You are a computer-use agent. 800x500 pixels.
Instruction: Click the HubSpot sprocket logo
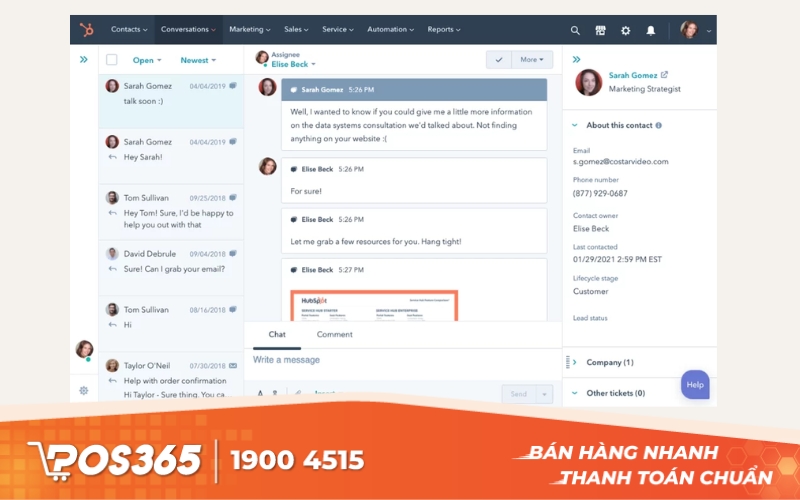point(86,30)
